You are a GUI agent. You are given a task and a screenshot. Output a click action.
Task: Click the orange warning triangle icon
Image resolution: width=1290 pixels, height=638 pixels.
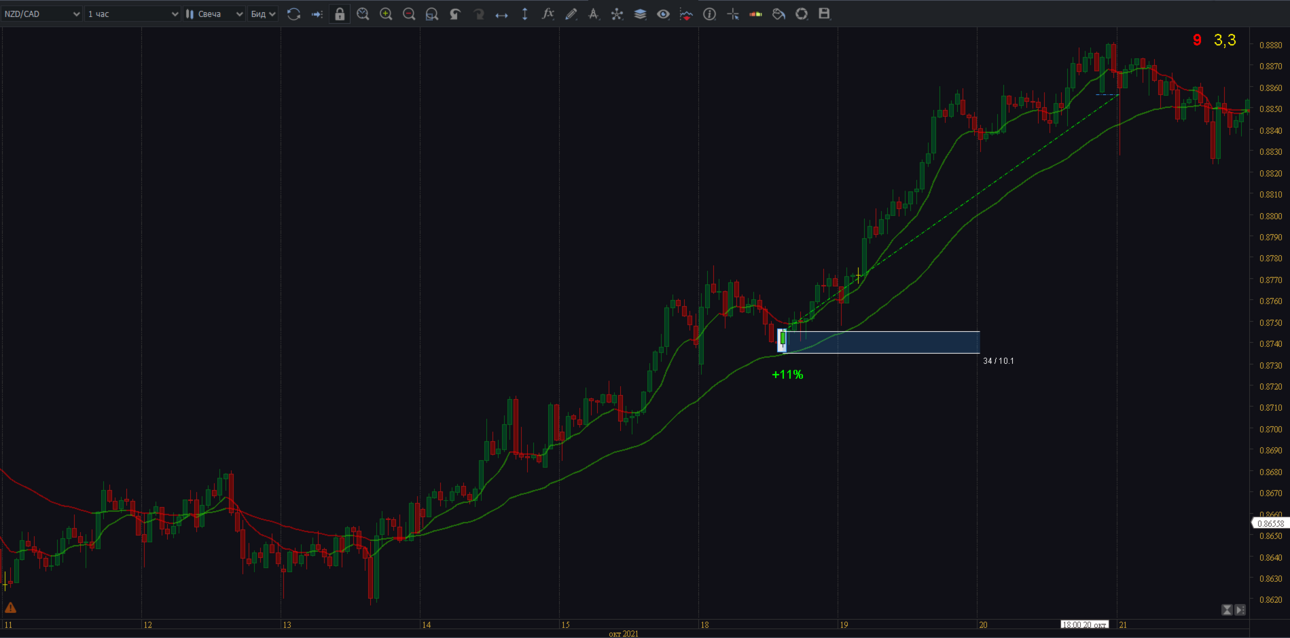click(10, 608)
